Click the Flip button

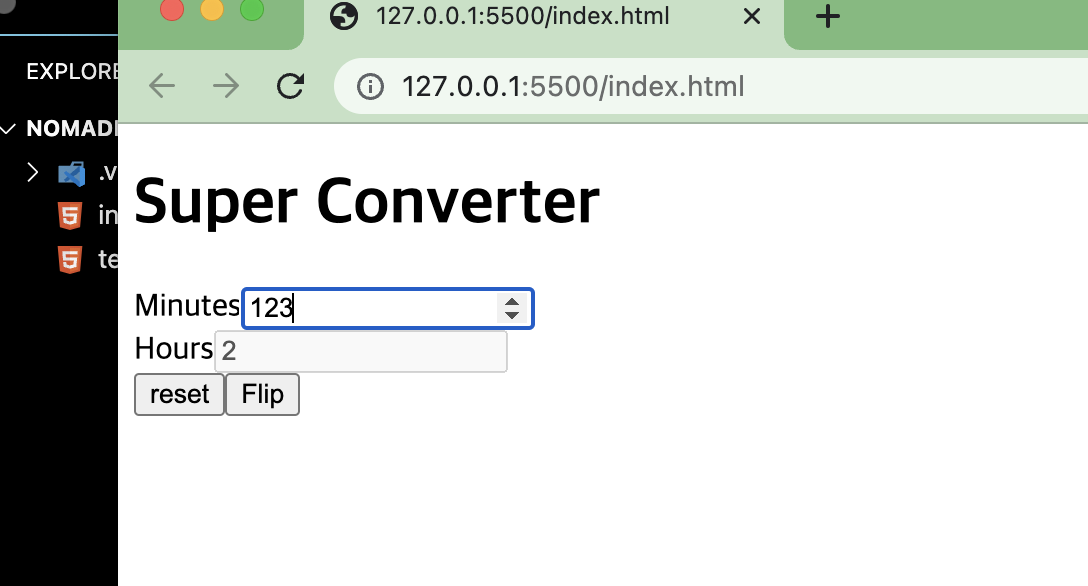[x=262, y=395]
